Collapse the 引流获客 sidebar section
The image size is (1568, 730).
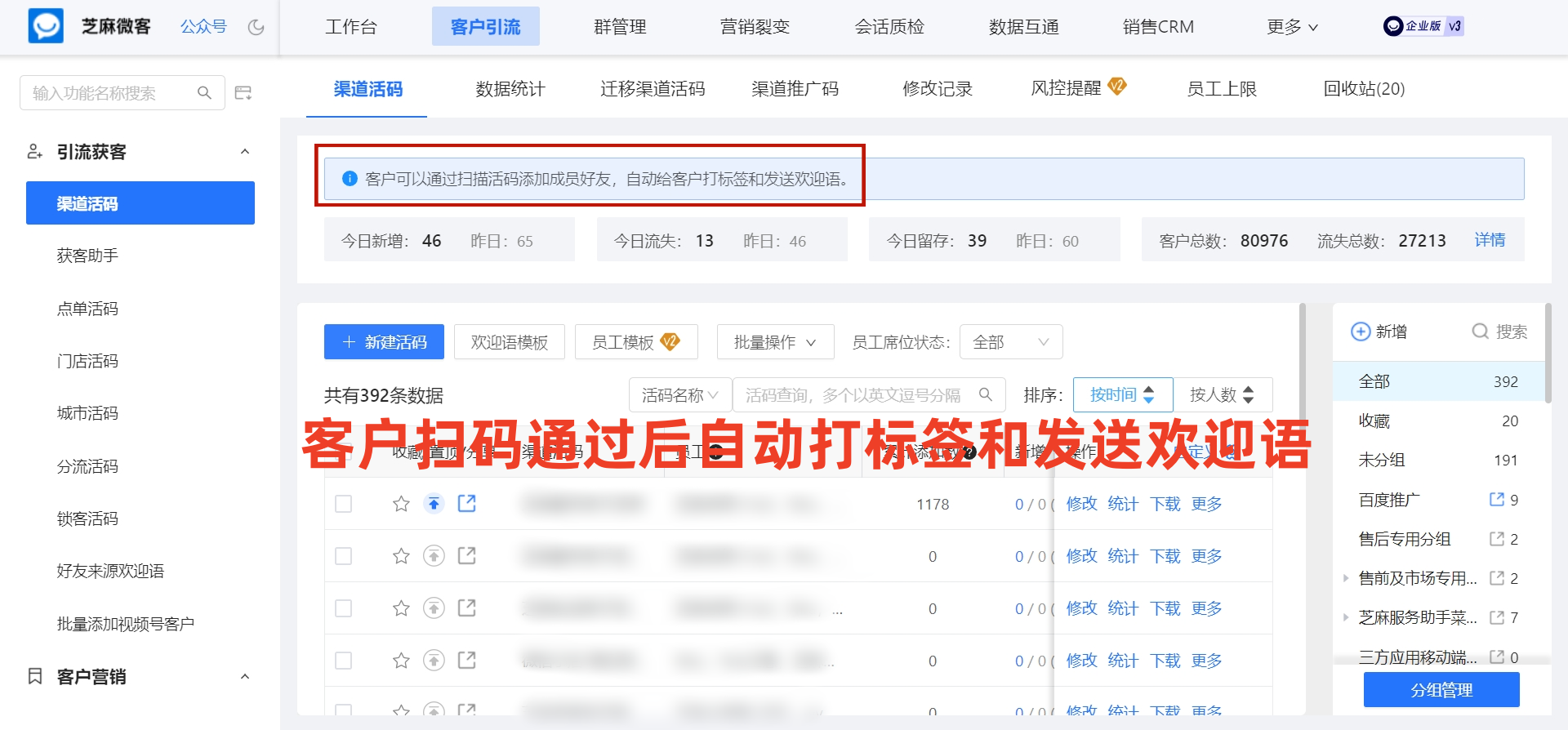[245, 152]
